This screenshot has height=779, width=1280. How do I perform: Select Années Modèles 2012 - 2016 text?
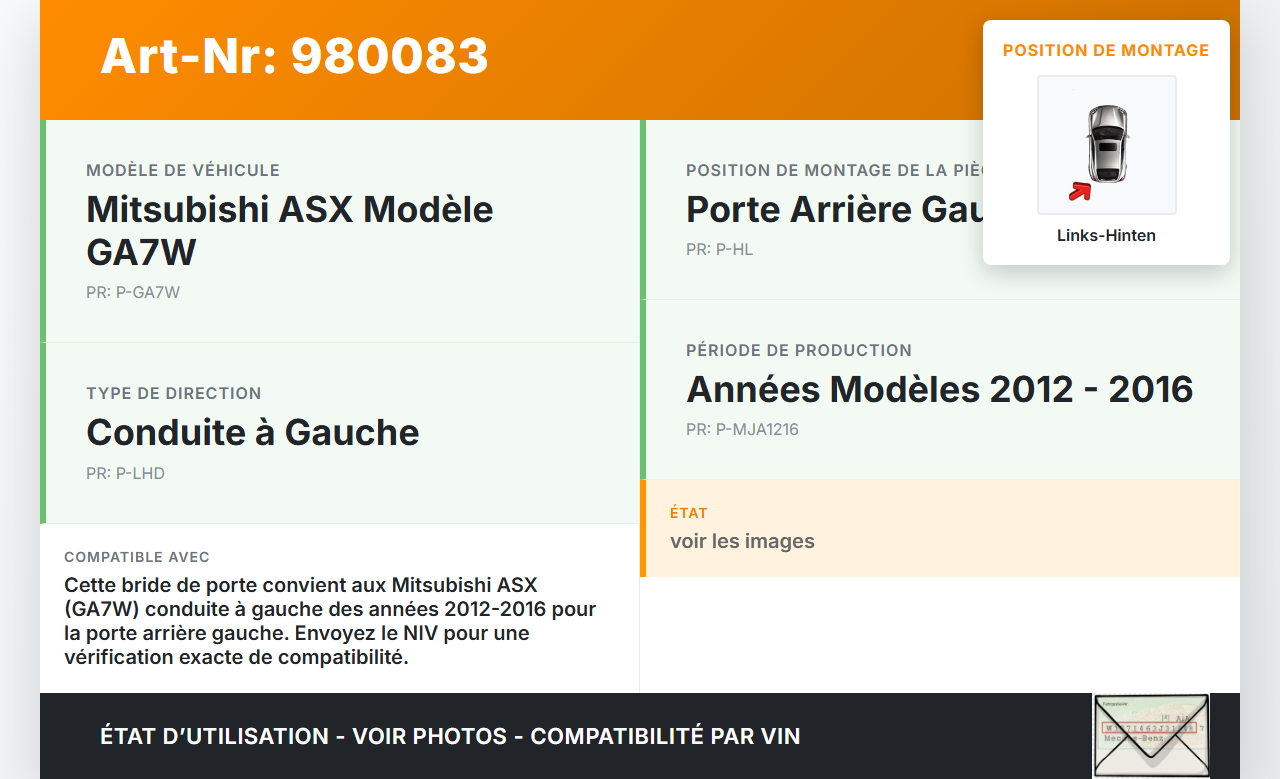939,389
